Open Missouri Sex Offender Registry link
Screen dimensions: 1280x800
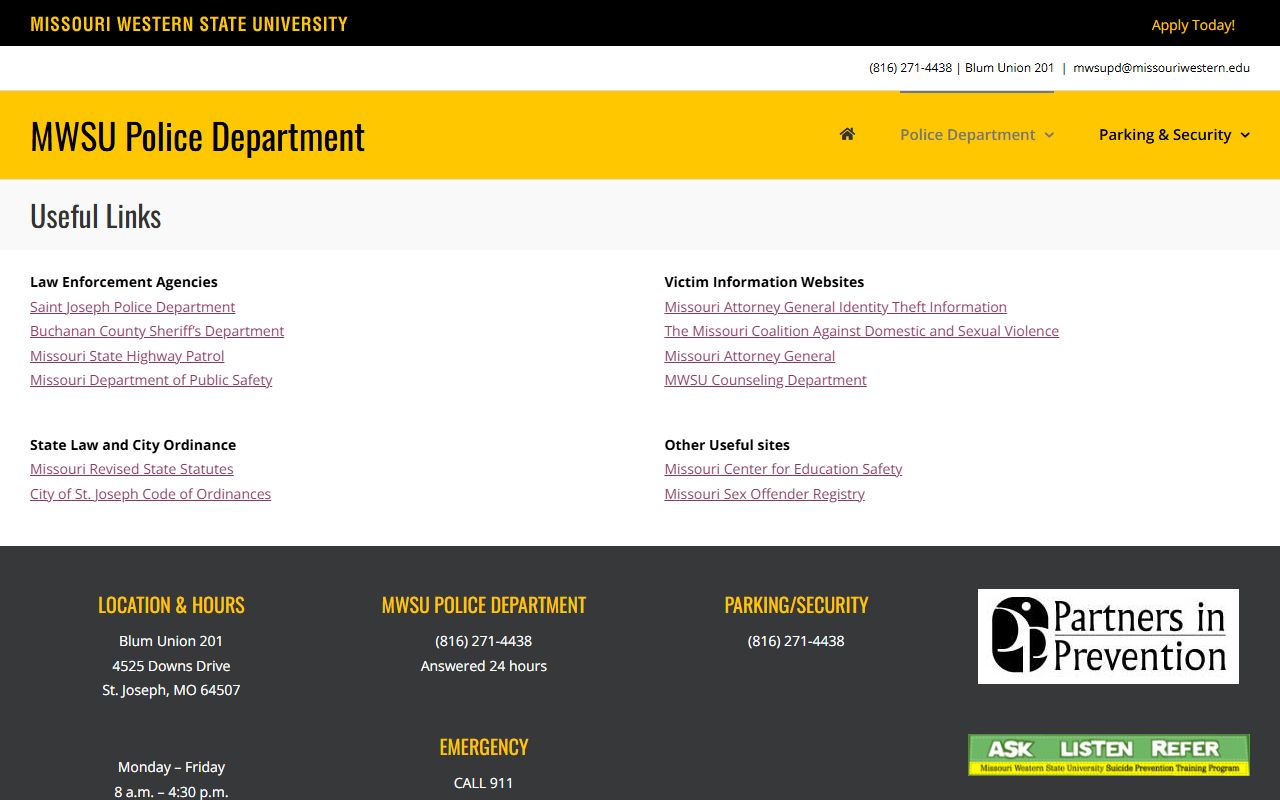(764, 494)
